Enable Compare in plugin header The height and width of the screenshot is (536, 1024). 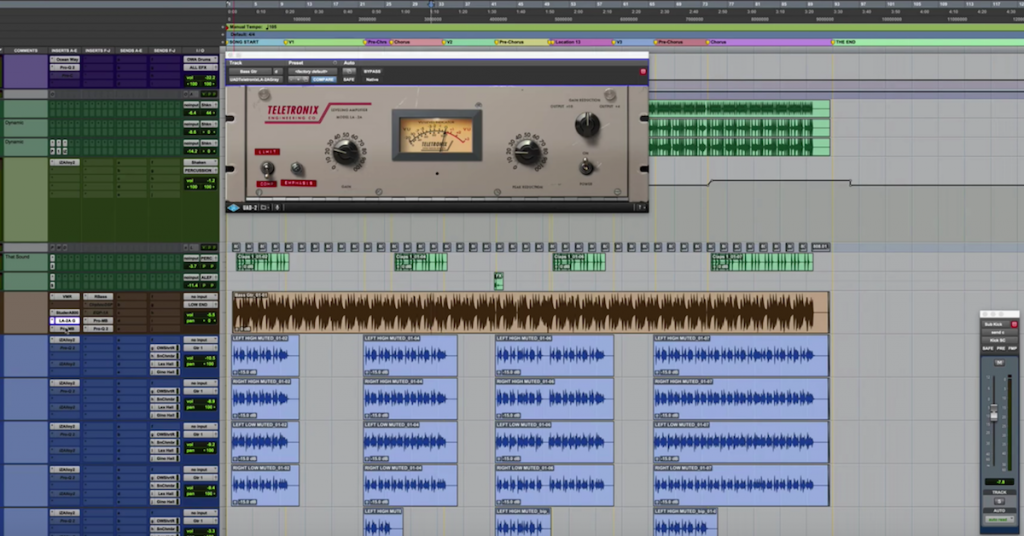[x=323, y=80]
